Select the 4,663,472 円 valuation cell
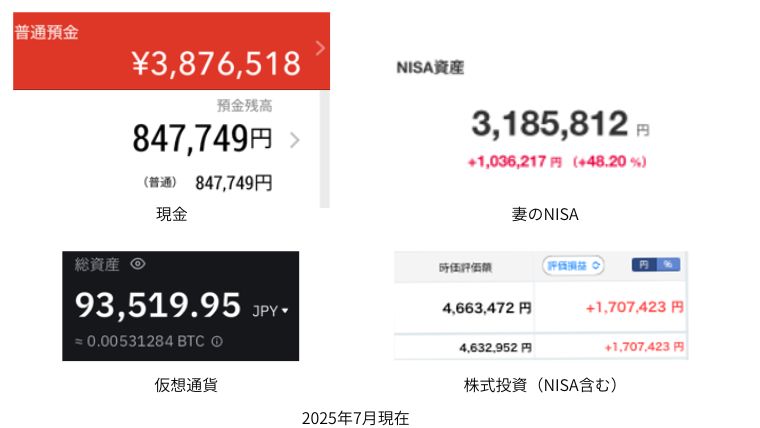 pos(487,308)
